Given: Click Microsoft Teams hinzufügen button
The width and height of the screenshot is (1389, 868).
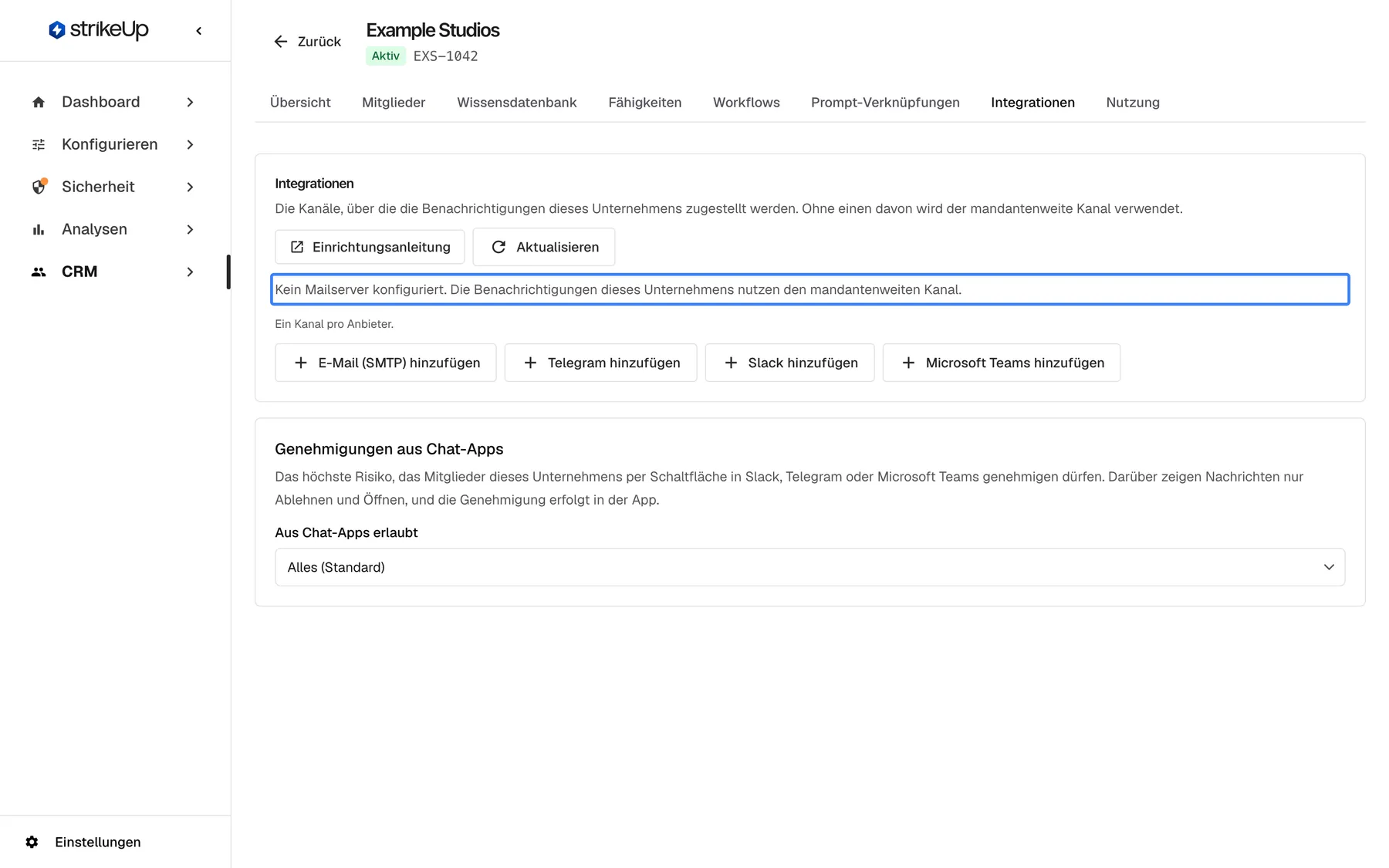Looking at the screenshot, I should tap(1001, 363).
